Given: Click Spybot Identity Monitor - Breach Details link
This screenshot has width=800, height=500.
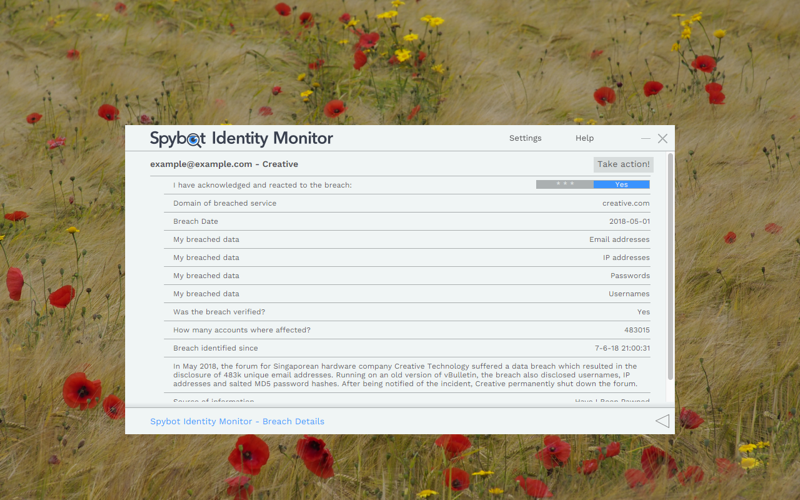Looking at the screenshot, I should [237, 421].
